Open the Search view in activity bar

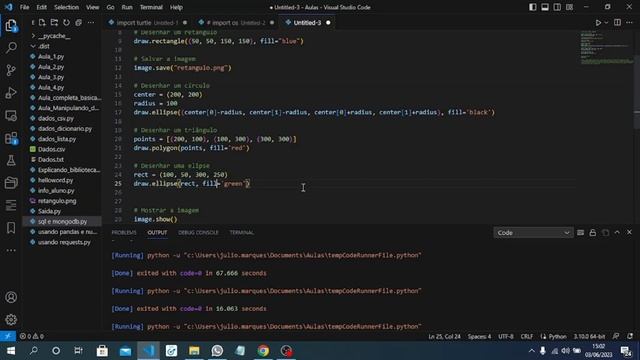(x=11, y=48)
